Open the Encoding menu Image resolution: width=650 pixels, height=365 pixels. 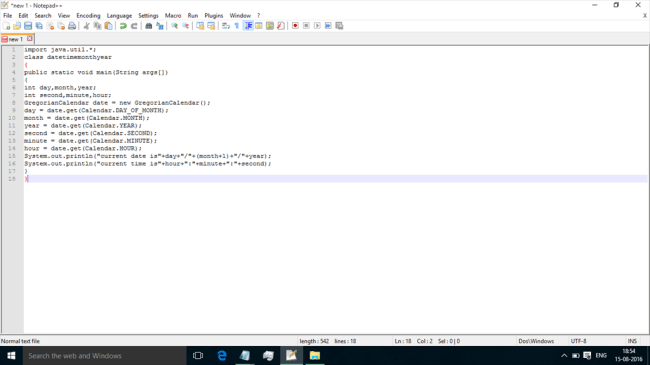point(88,15)
